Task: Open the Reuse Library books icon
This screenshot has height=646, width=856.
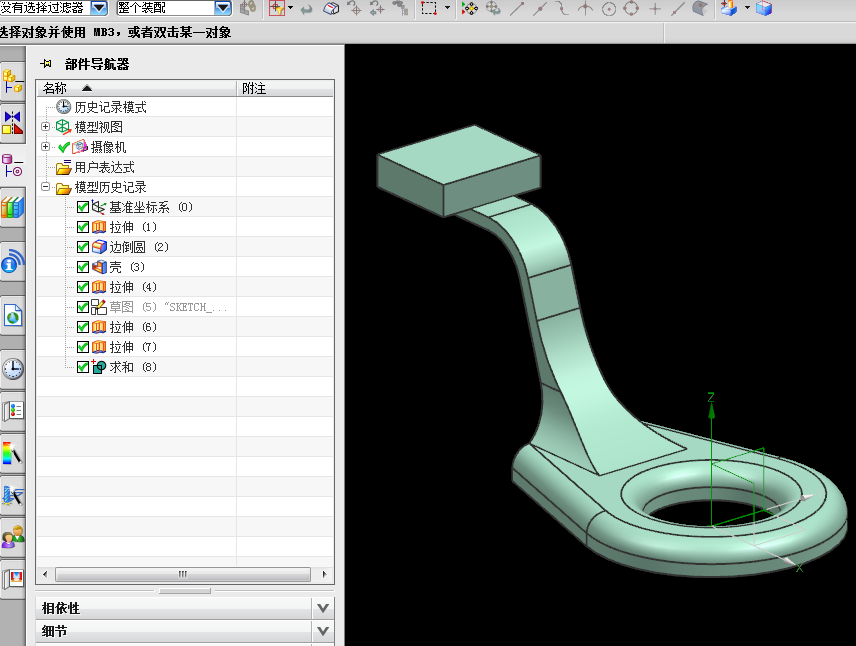Action: [x=13, y=207]
